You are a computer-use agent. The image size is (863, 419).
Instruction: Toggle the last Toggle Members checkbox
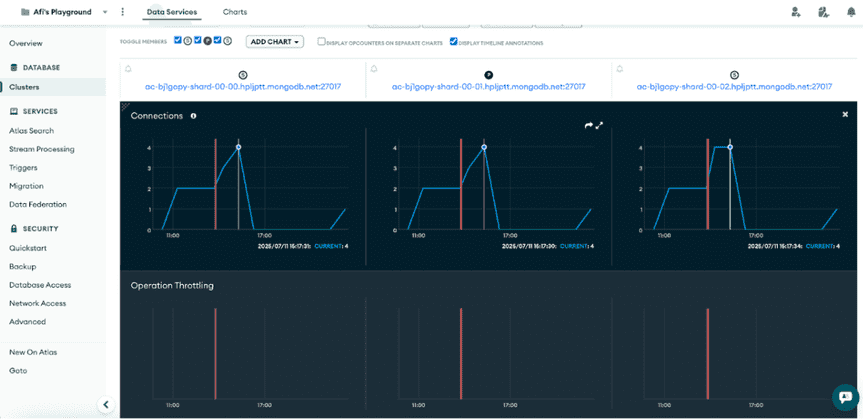coord(217,40)
